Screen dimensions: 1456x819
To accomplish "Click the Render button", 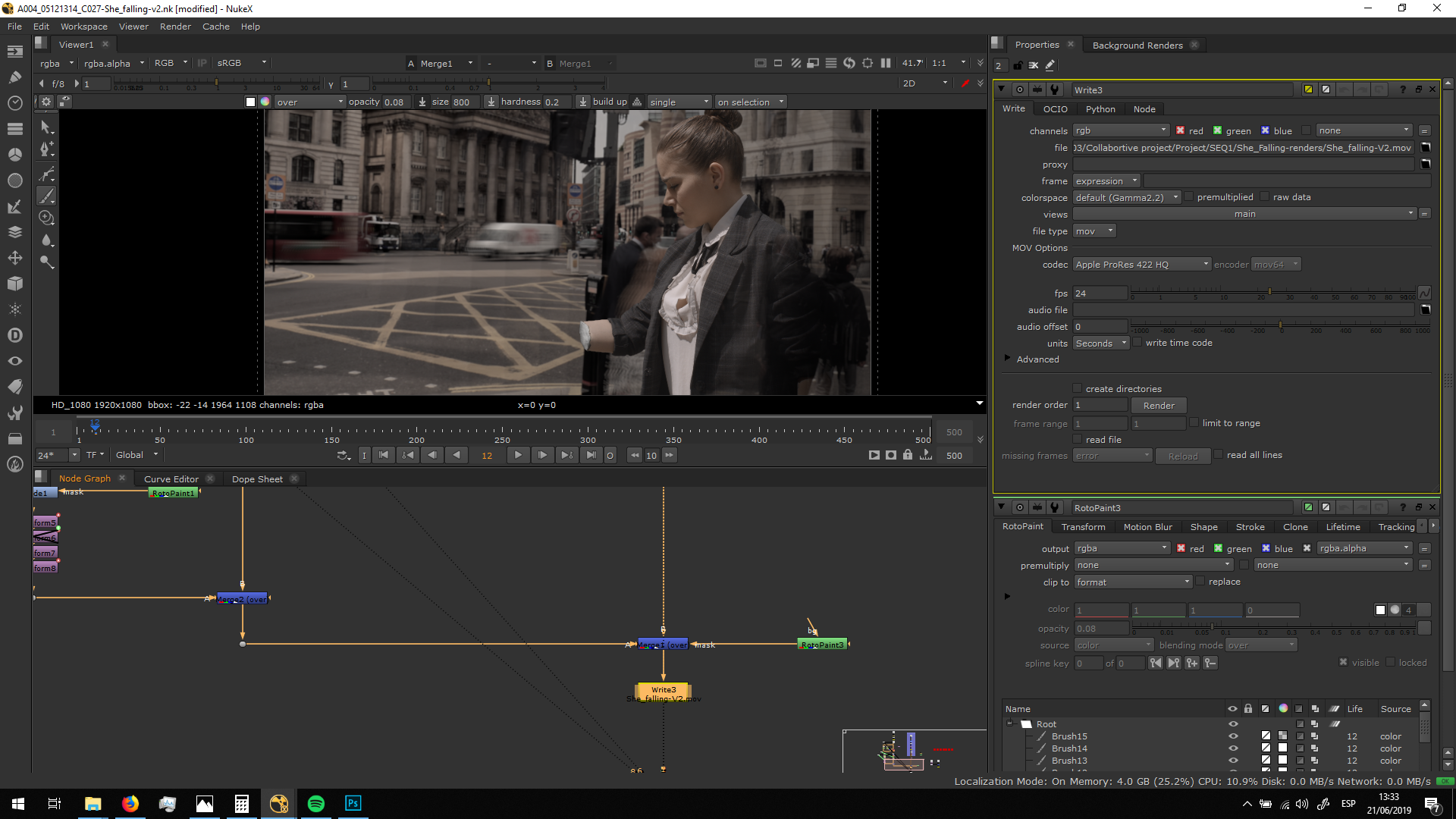I will pyautogui.click(x=1158, y=406).
